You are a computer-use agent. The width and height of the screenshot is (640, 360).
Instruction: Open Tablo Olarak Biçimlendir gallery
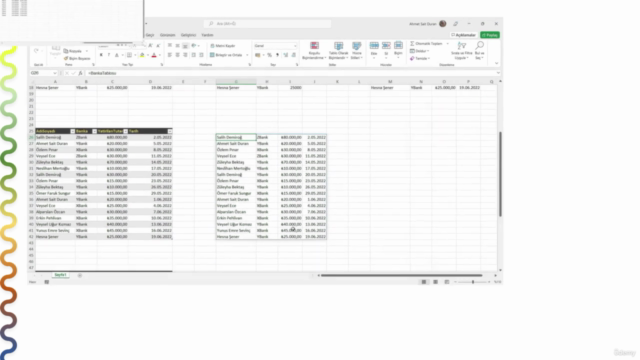[338, 51]
